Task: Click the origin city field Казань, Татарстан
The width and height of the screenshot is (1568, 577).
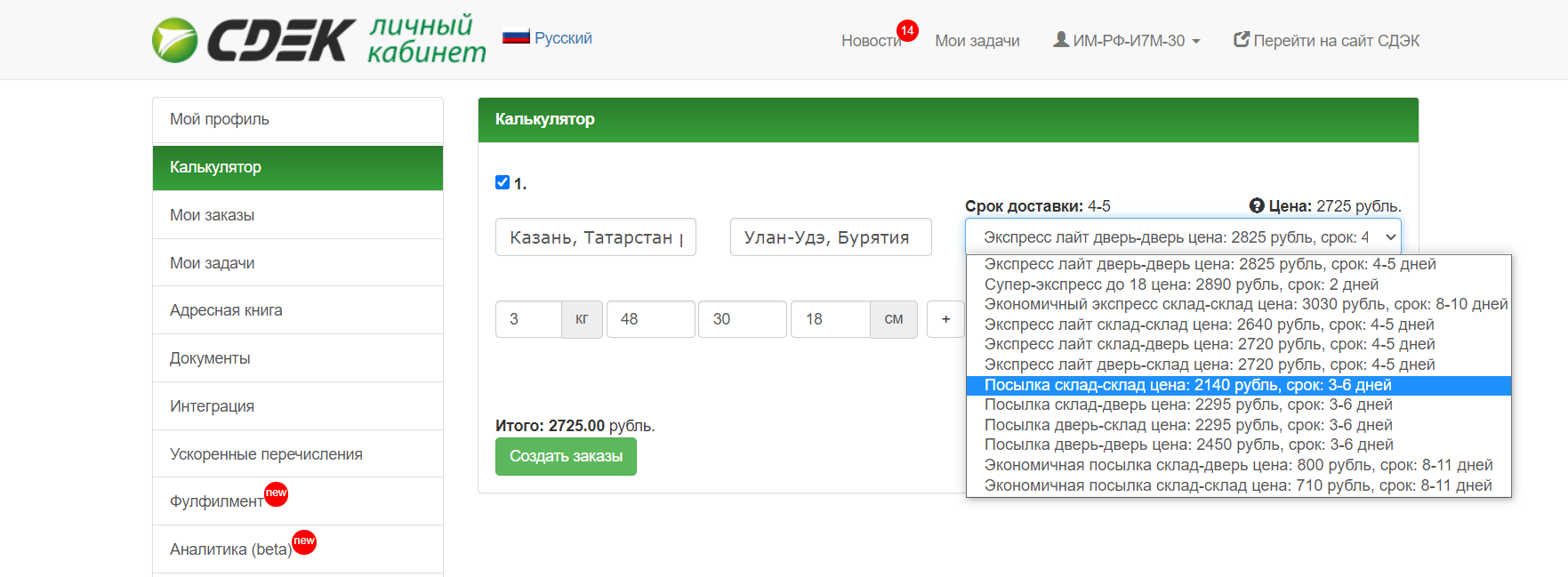Action: (596, 237)
